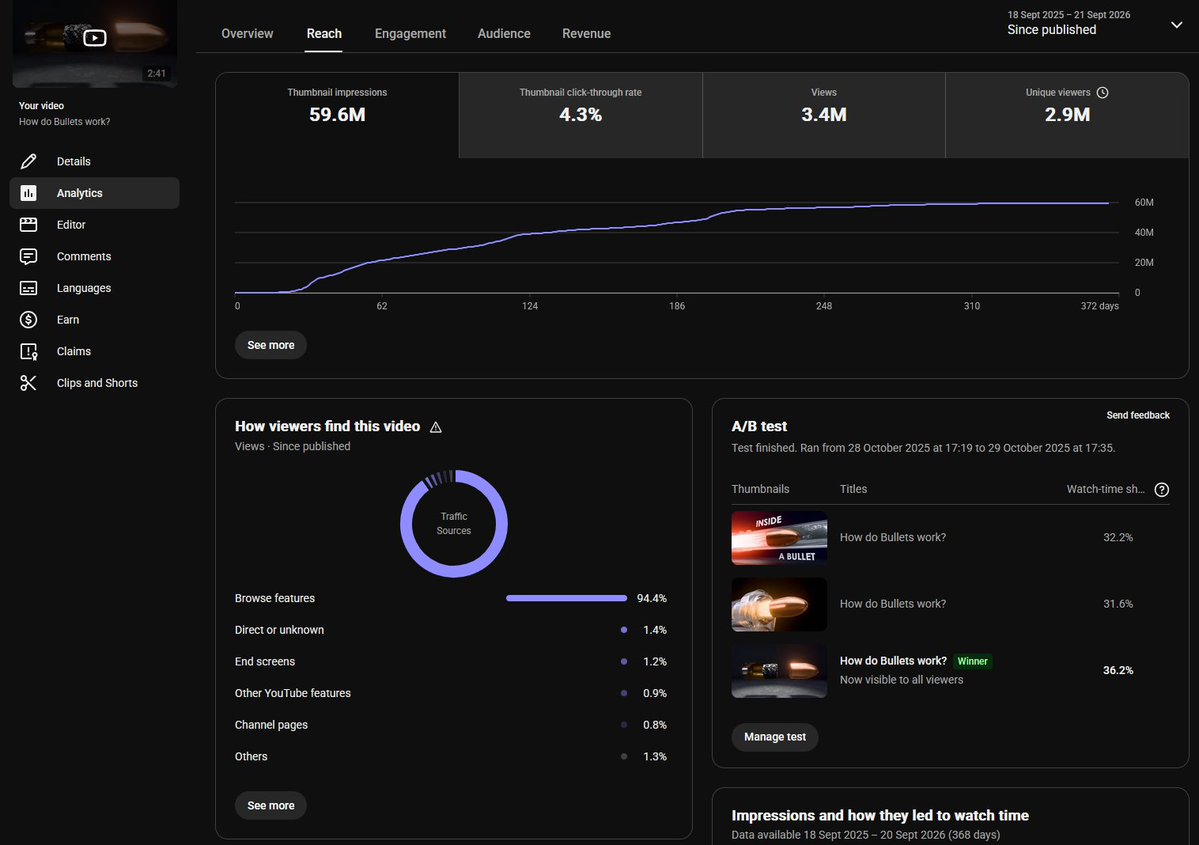The width and height of the screenshot is (1199, 845).
Task: Click the Details pencil icon
Action: coord(28,161)
